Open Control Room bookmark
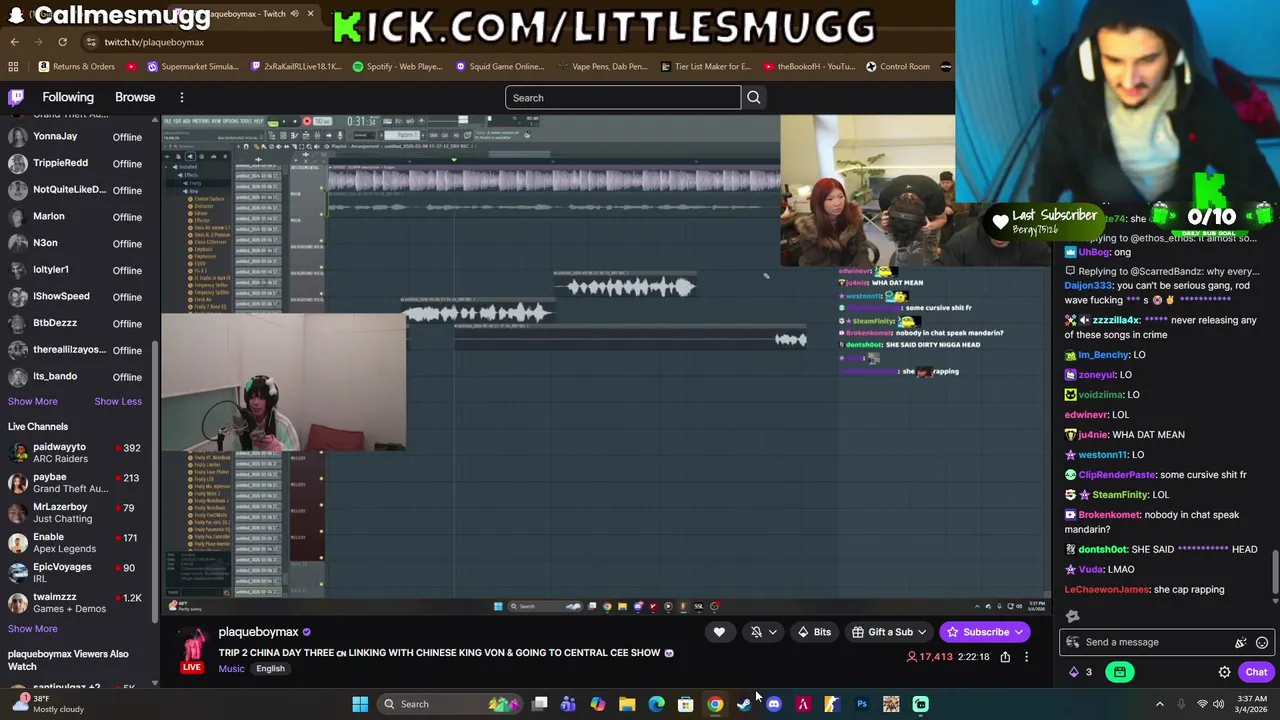 [x=897, y=67]
